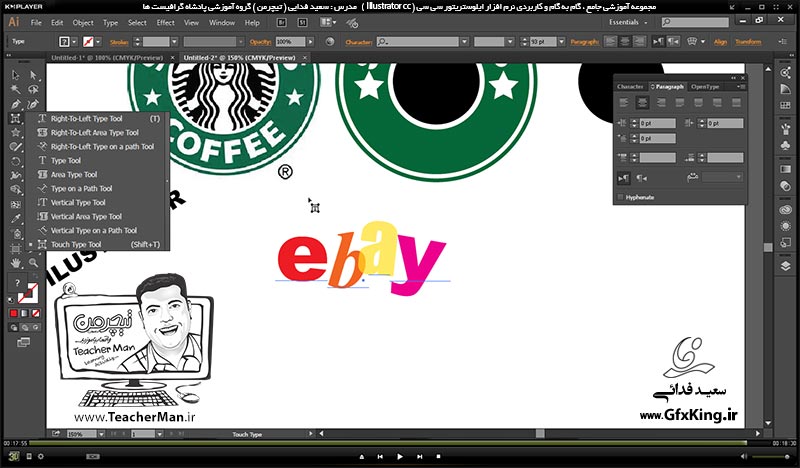Swap fill and stroke default colors icon
This screenshot has height=468, width=800.
[x=12, y=300]
